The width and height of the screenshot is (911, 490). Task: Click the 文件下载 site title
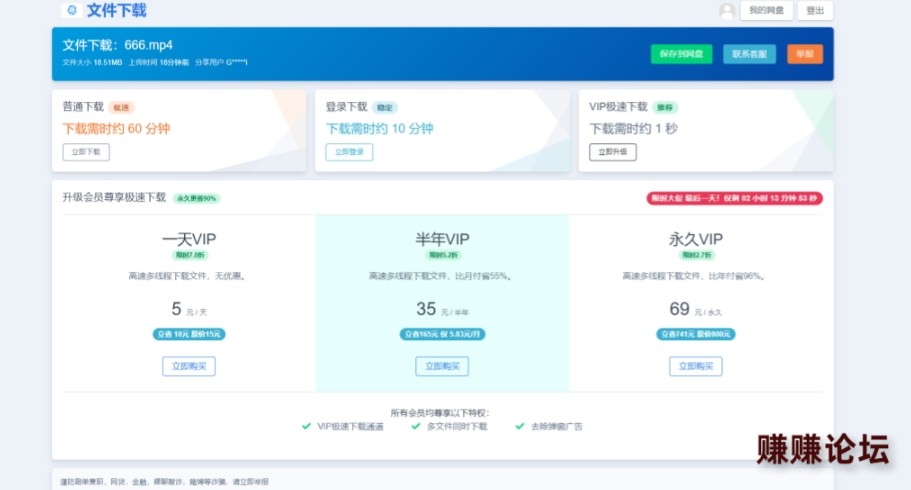116,10
